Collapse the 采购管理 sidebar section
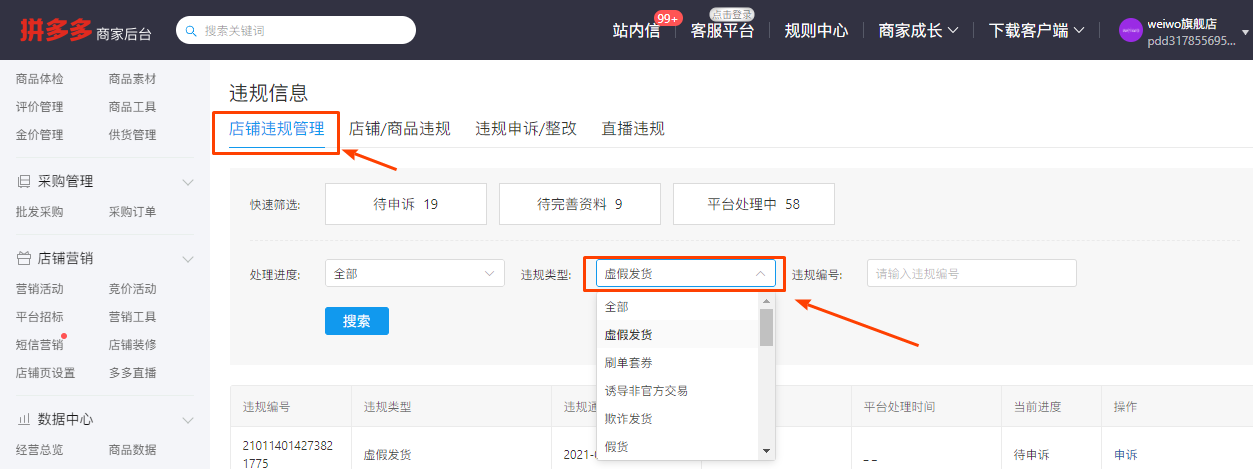 coord(187,182)
